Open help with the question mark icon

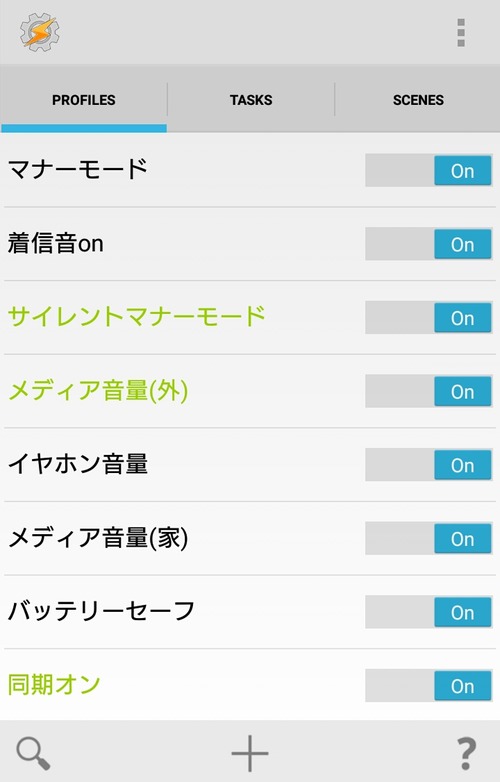pyautogui.click(x=466, y=754)
